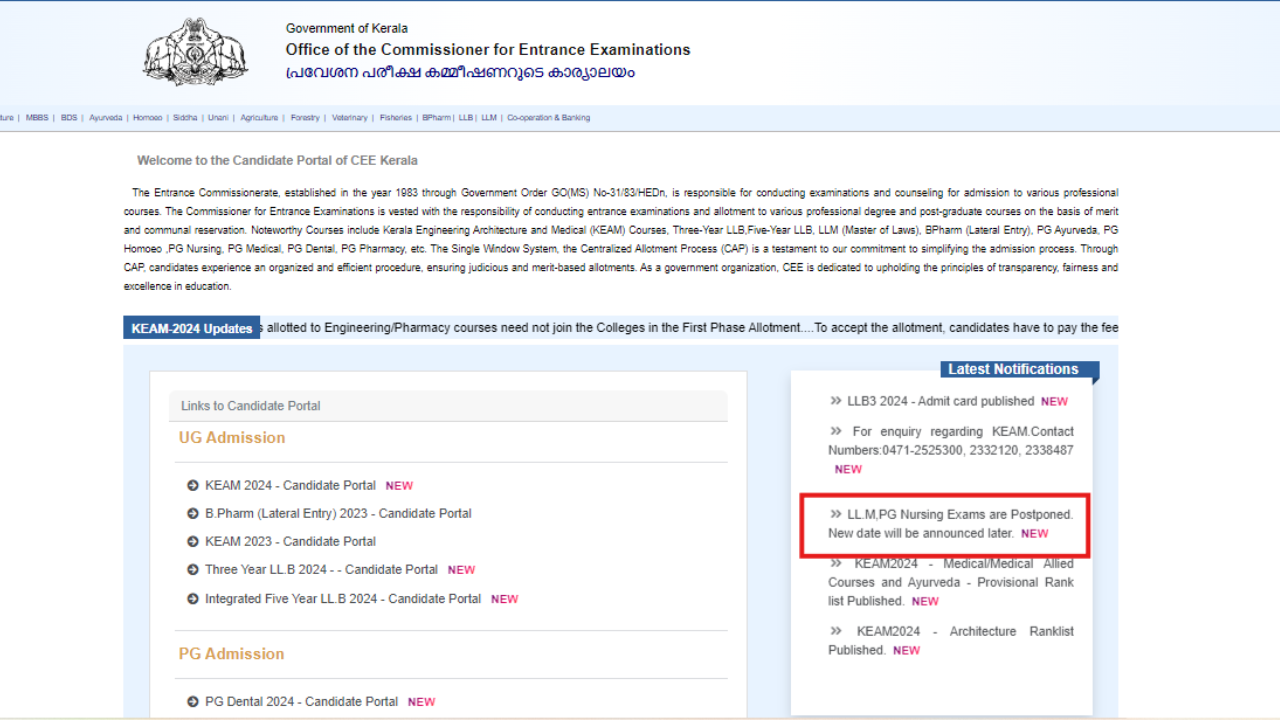This screenshot has height=720, width=1280.
Task: Click 'Office of the Commissioner for Entrance Examinations' title
Action: (488, 49)
